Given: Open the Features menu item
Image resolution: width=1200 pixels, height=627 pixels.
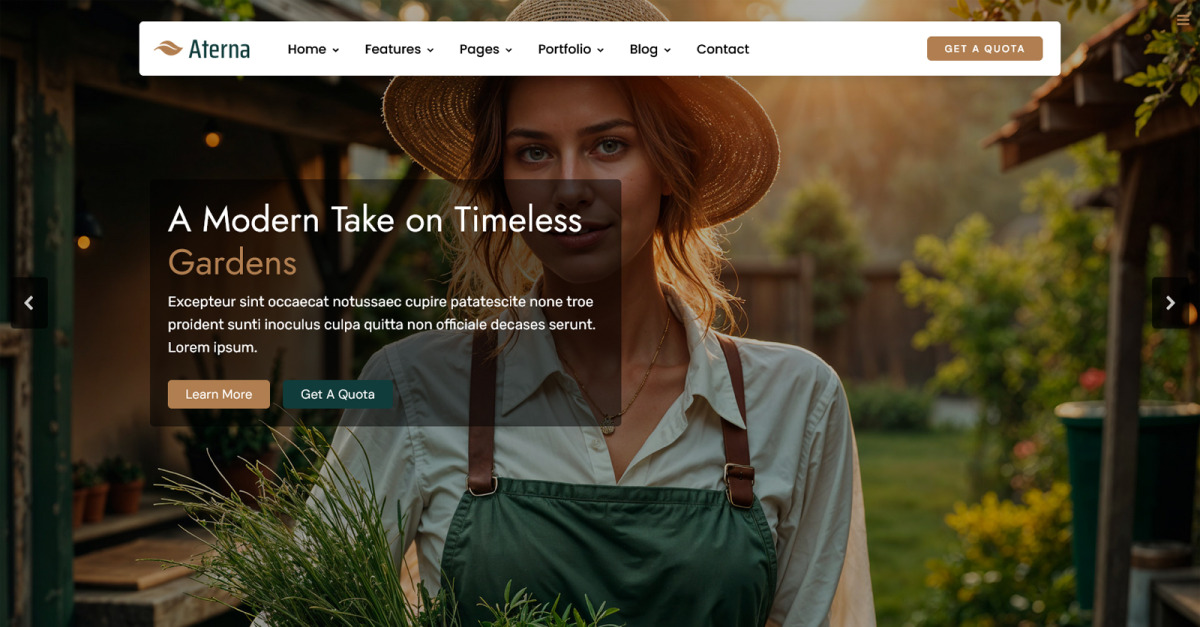Looking at the screenshot, I should 392,49.
